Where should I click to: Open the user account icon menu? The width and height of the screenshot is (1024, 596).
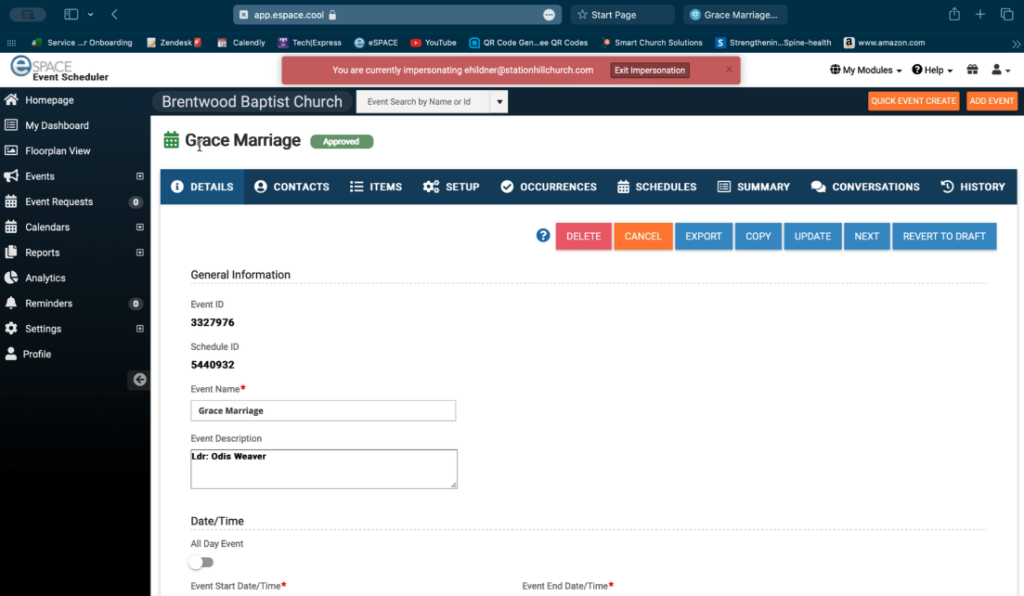999,70
